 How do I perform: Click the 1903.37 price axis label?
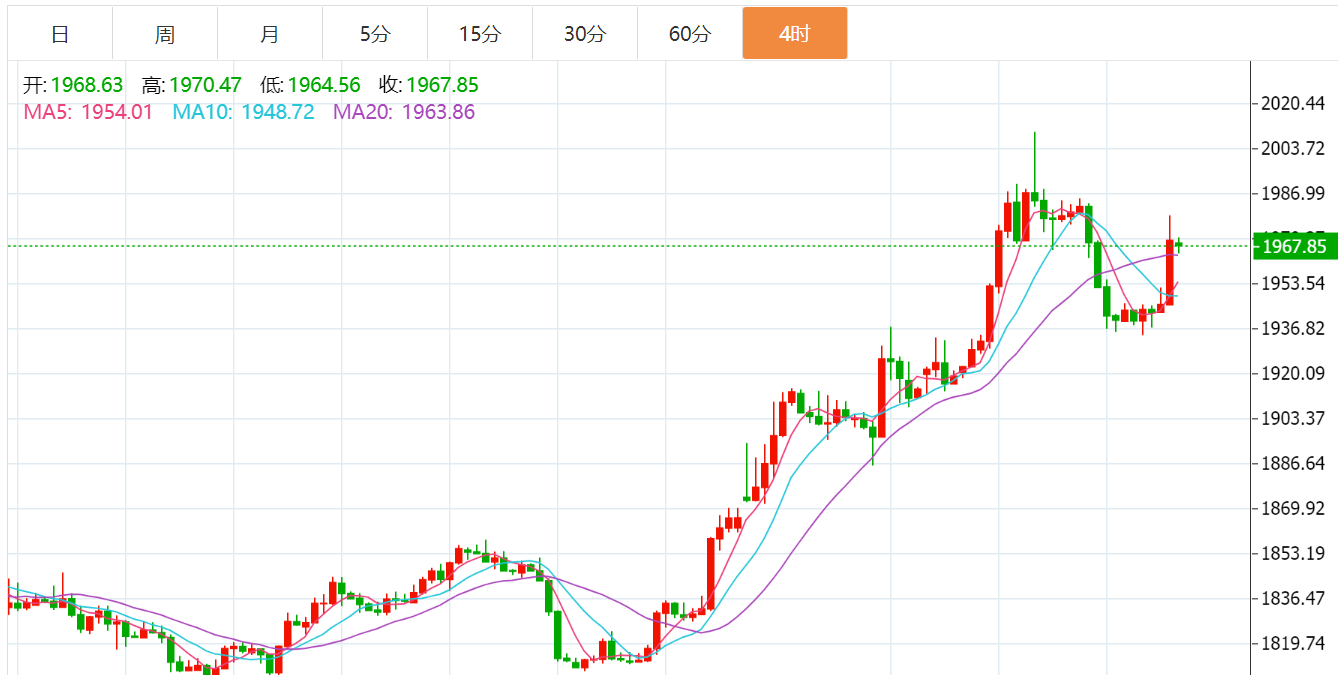[1294, 419]
